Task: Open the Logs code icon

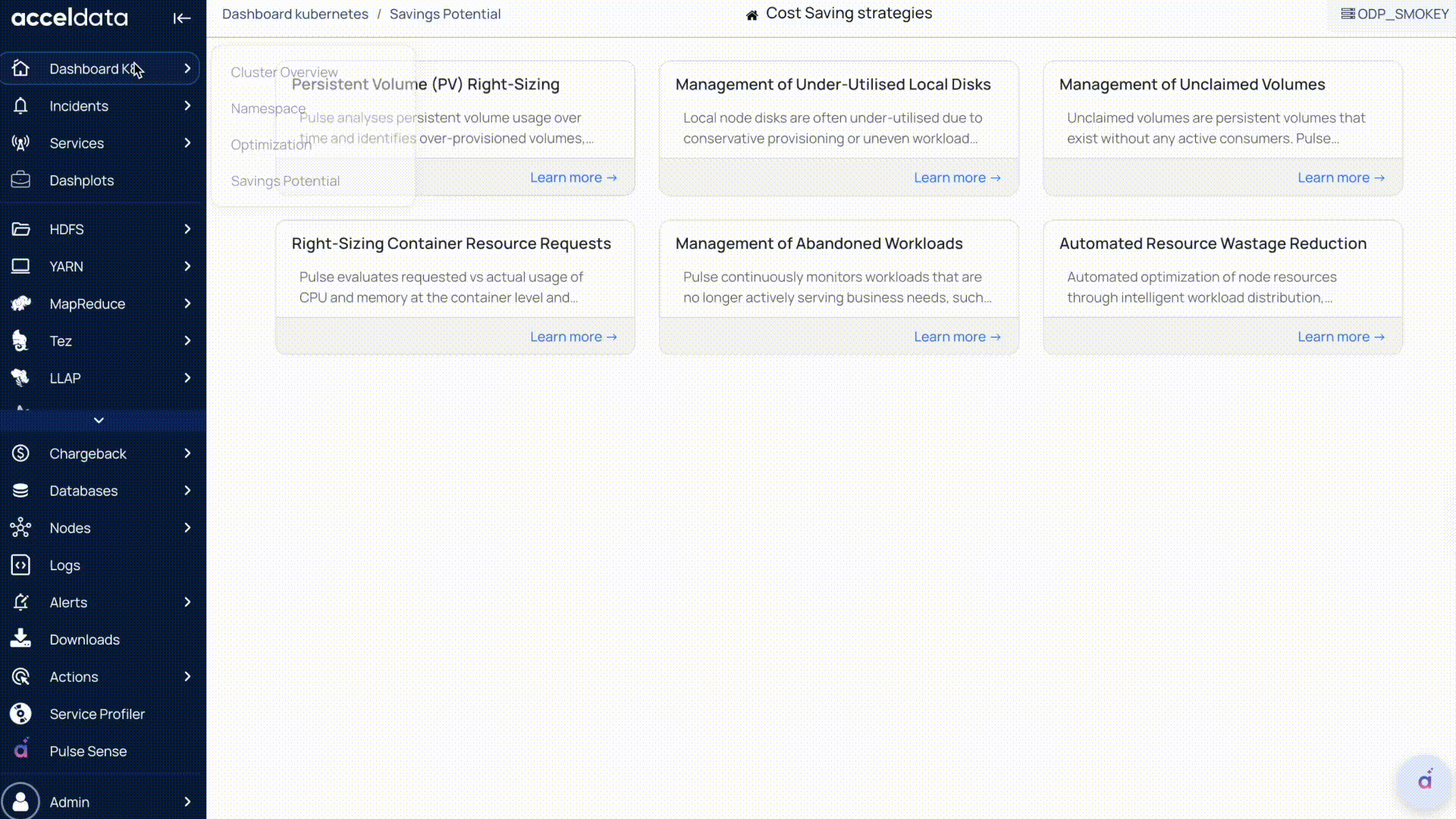Action: coord(20,565)
